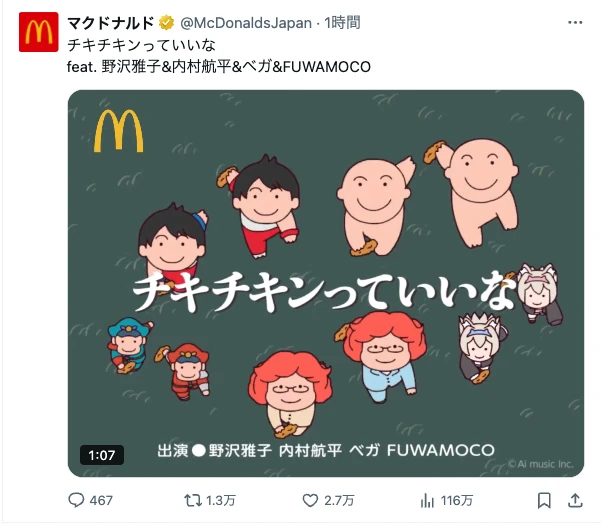Click the 1時間 timestamp link
The height and width of the screenshot is (524, 601).
(x=342, y=23)
